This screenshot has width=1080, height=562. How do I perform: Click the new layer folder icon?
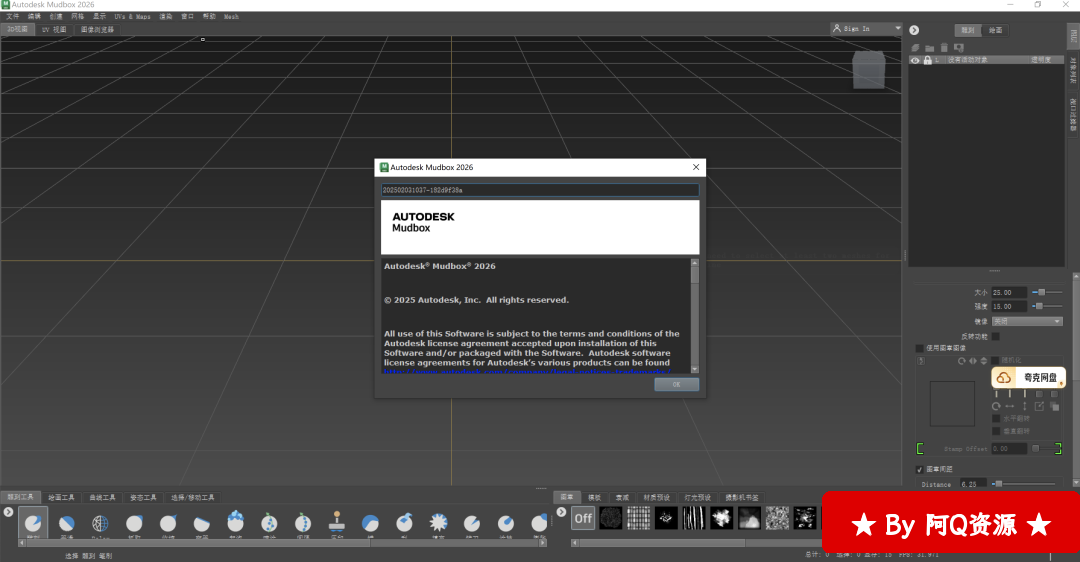coord(930,48)
